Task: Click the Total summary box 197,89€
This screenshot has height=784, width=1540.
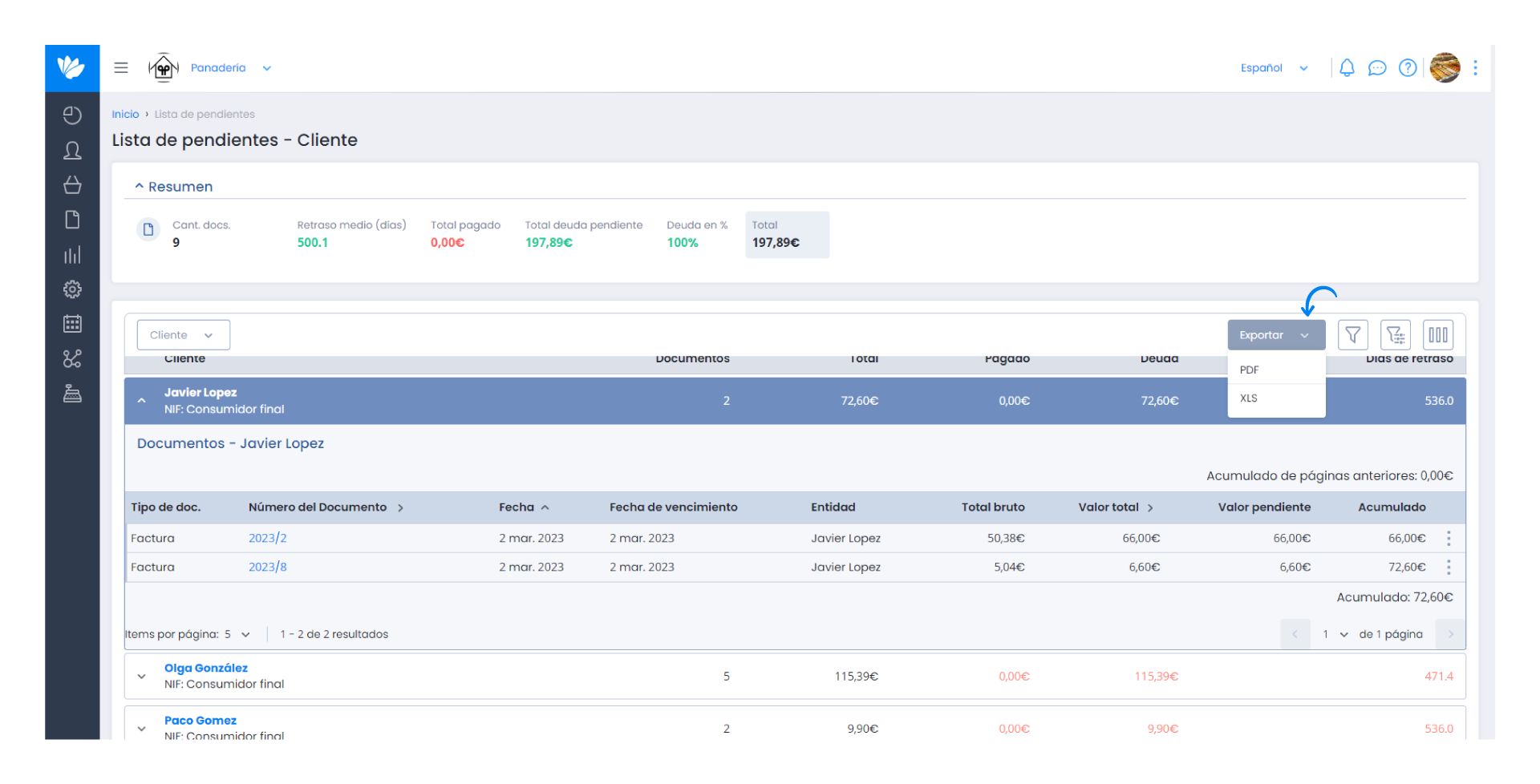Action: (787, 235)
